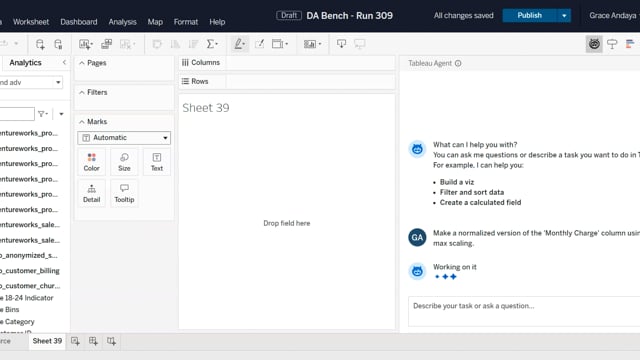The width and height of the screenshot is (640, 360).
Task: Click the Sort Descending toolbar icon
Action: pos(193,44)
